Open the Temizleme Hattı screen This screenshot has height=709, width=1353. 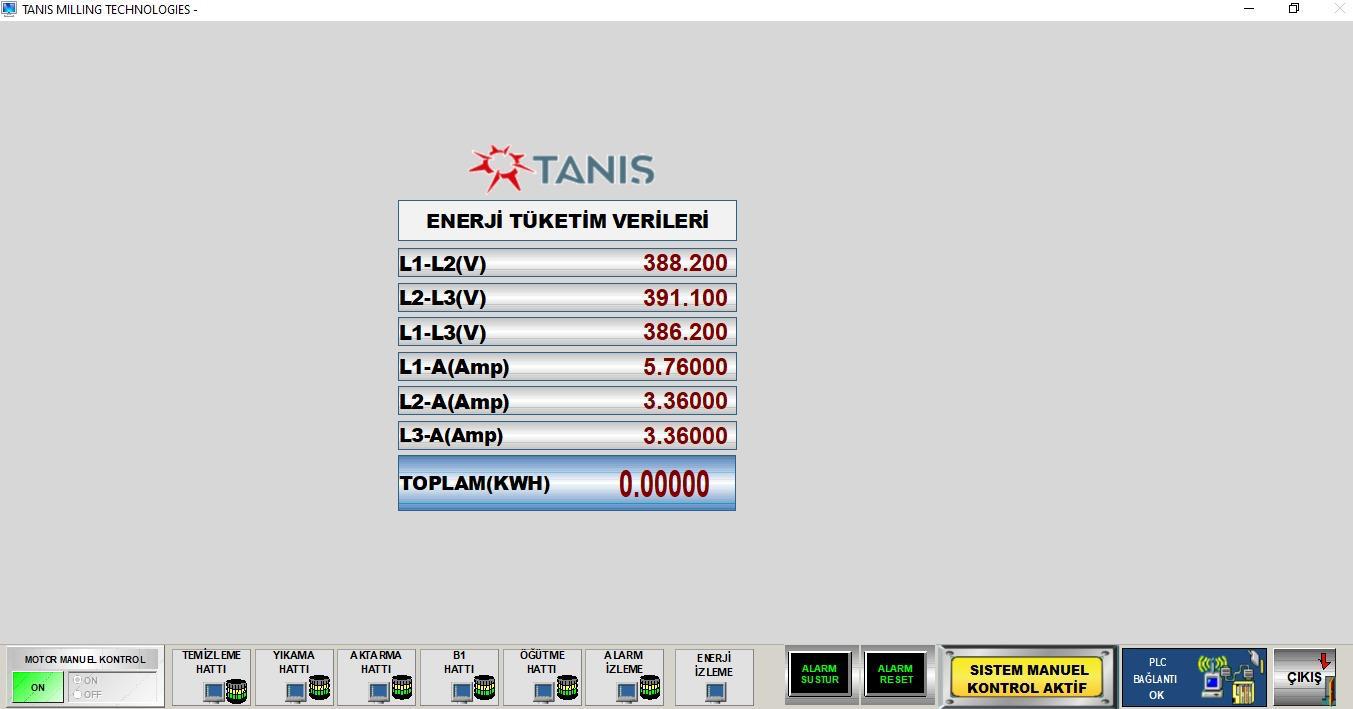211,677
